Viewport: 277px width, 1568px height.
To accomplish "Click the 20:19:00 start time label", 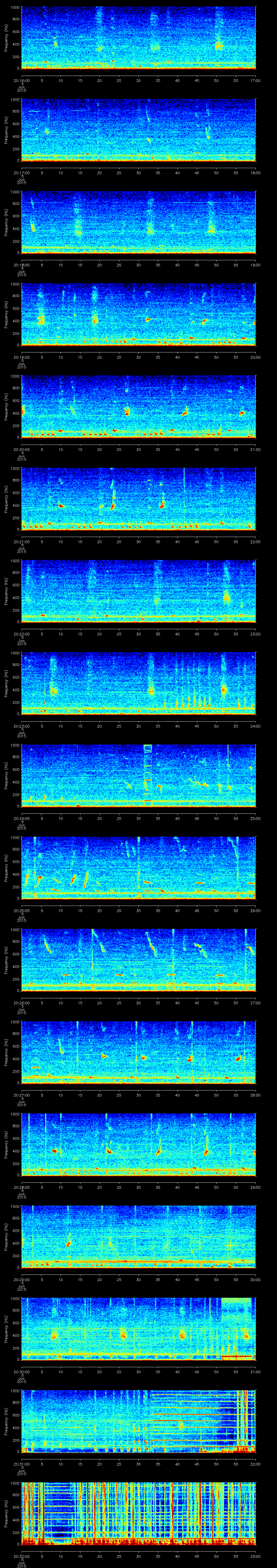I will 21,357.
